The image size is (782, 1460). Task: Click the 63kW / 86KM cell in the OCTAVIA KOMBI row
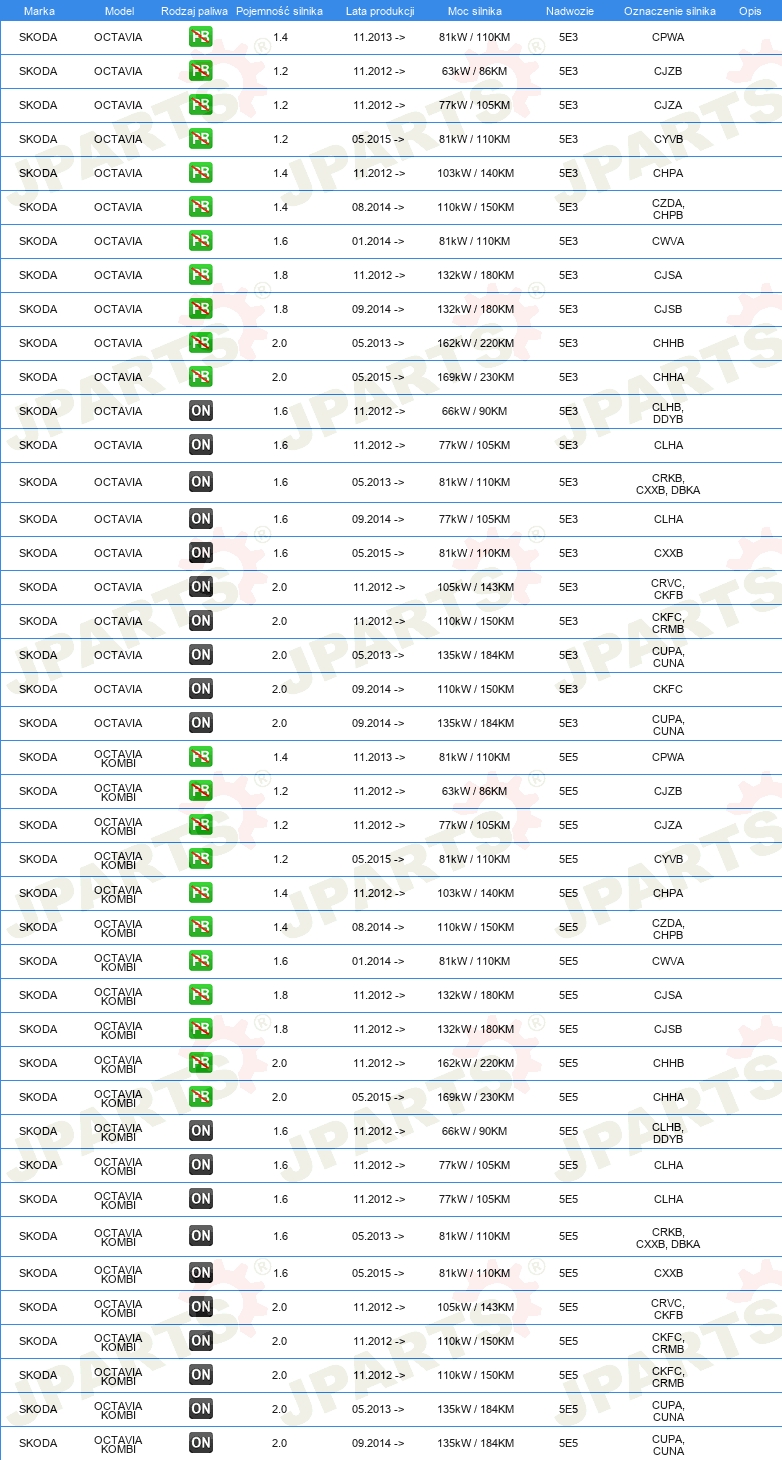coord(476,791)
